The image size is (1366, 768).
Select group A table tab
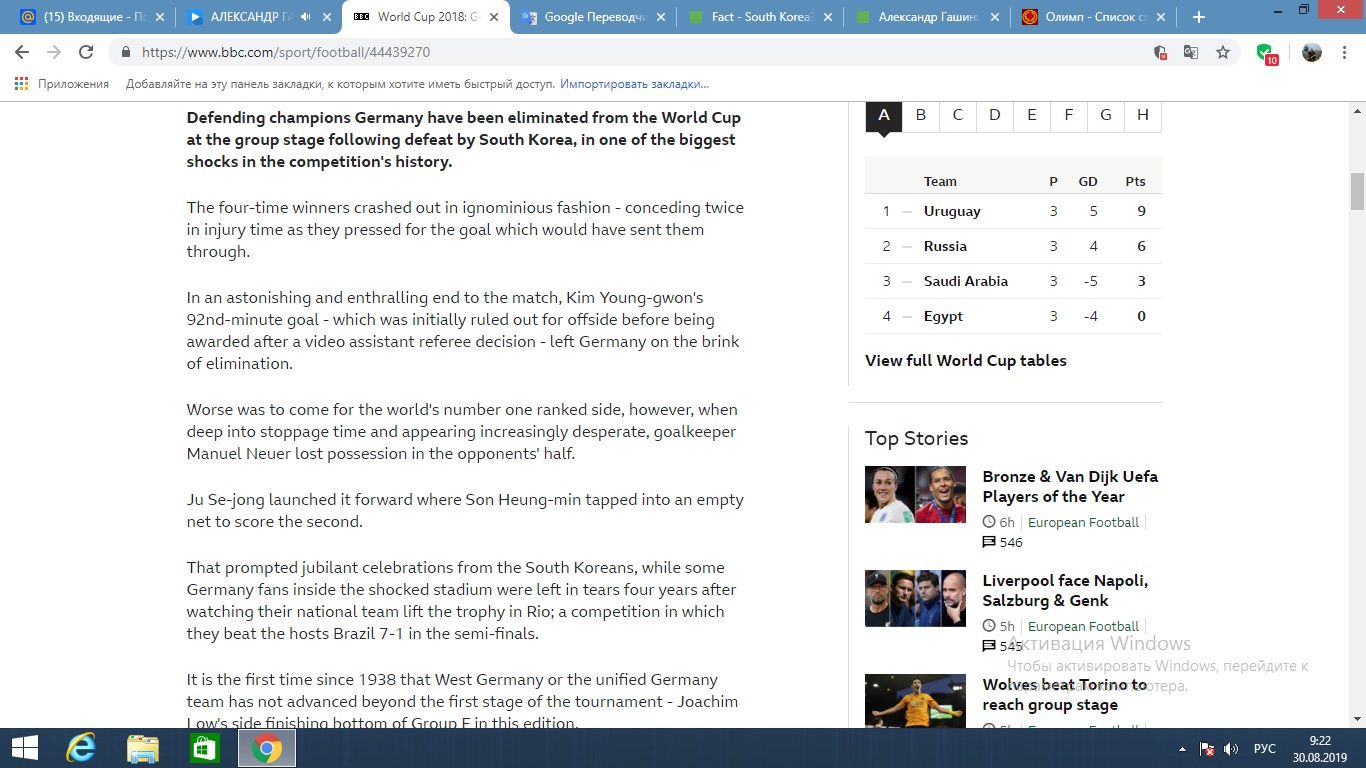(x=884, y=115)
